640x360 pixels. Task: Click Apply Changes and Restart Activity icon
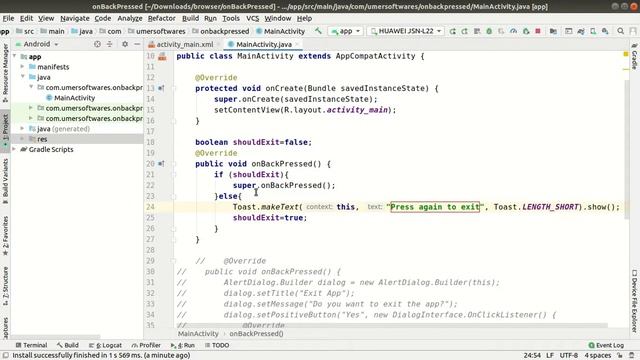point(464,31)
